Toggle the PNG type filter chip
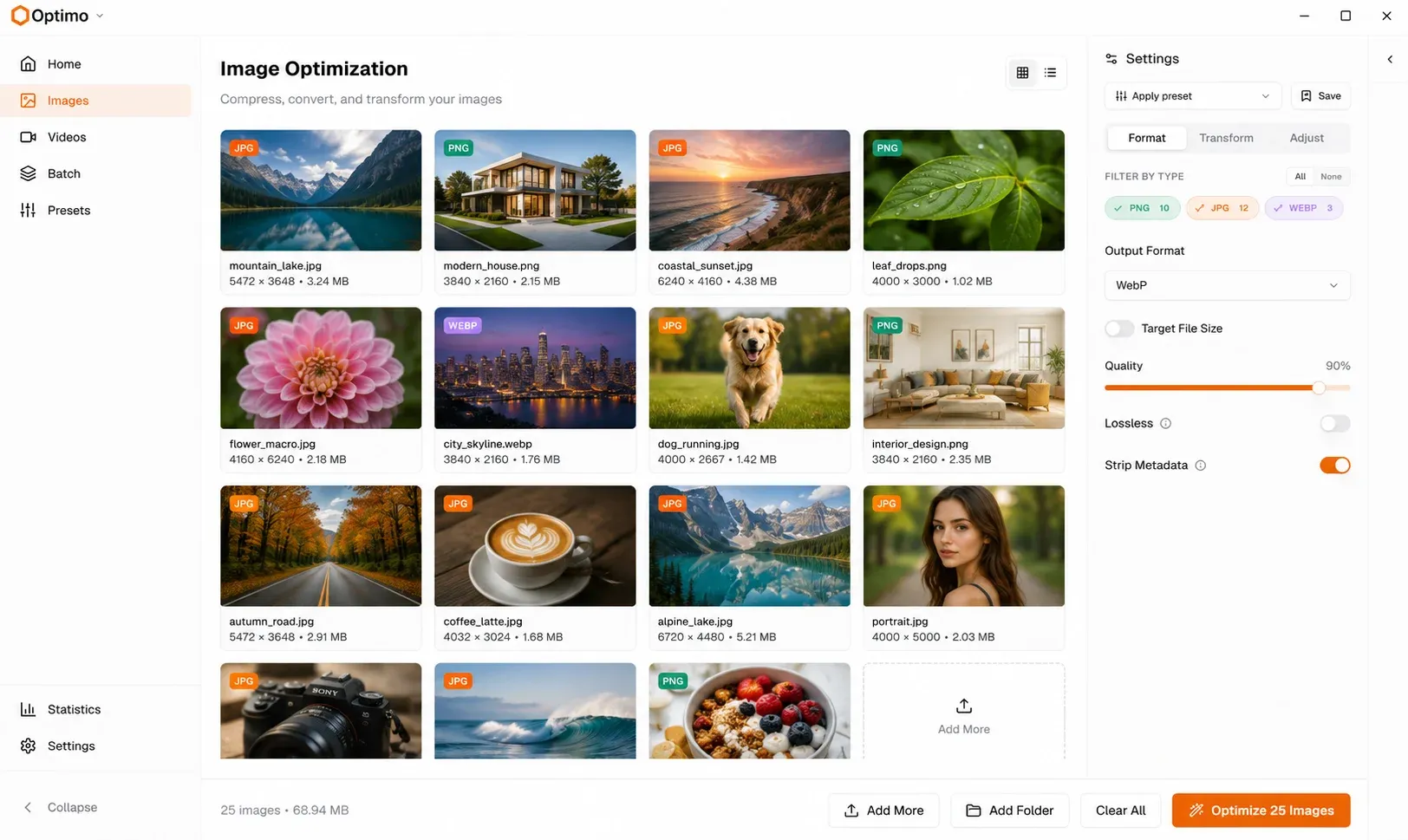Image resolution: width=1408 pixels, height=840 pixels. pos(1142,208)
